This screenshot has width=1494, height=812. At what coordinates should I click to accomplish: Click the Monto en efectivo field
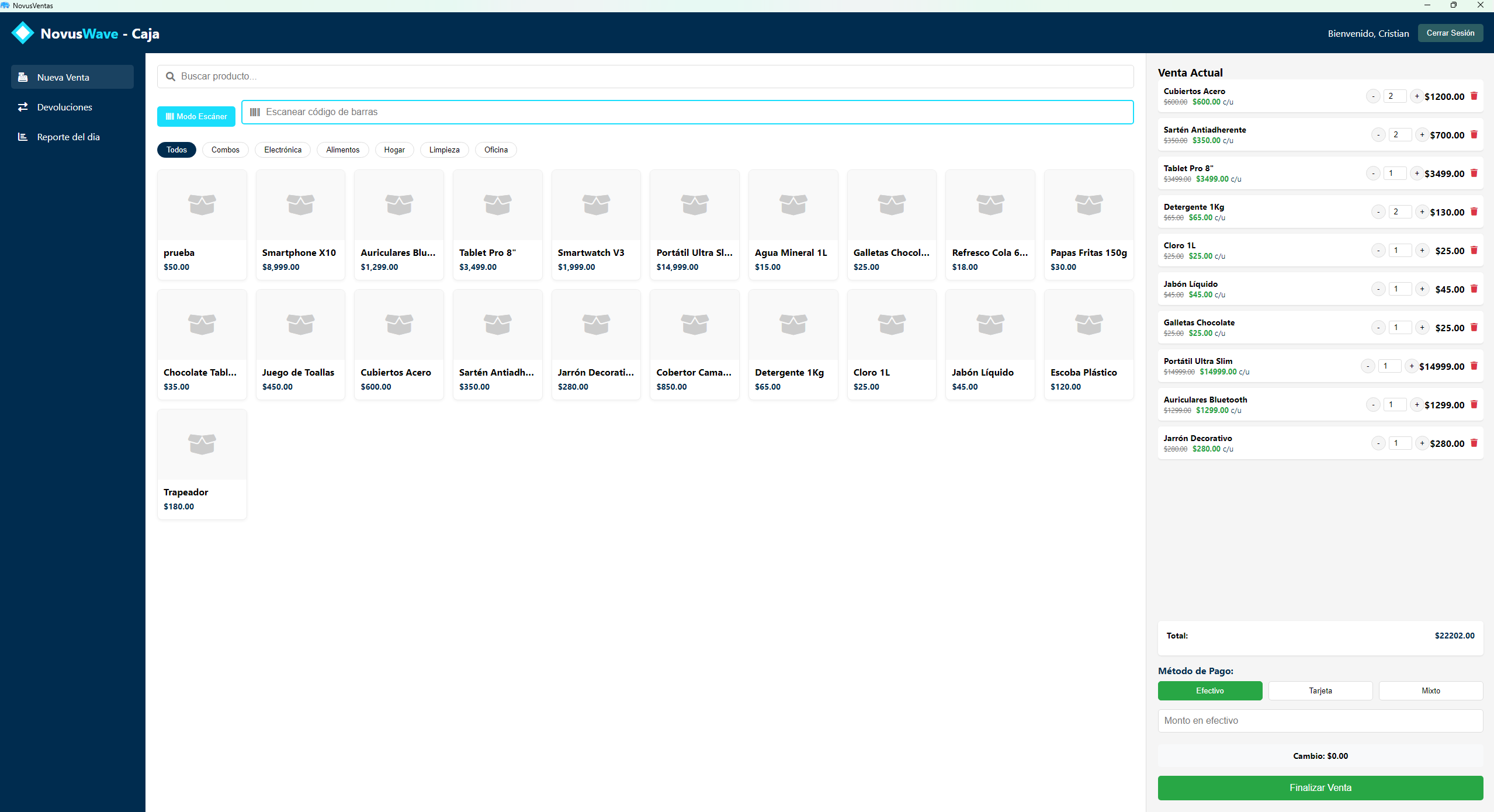click(x=1320, y=720)
